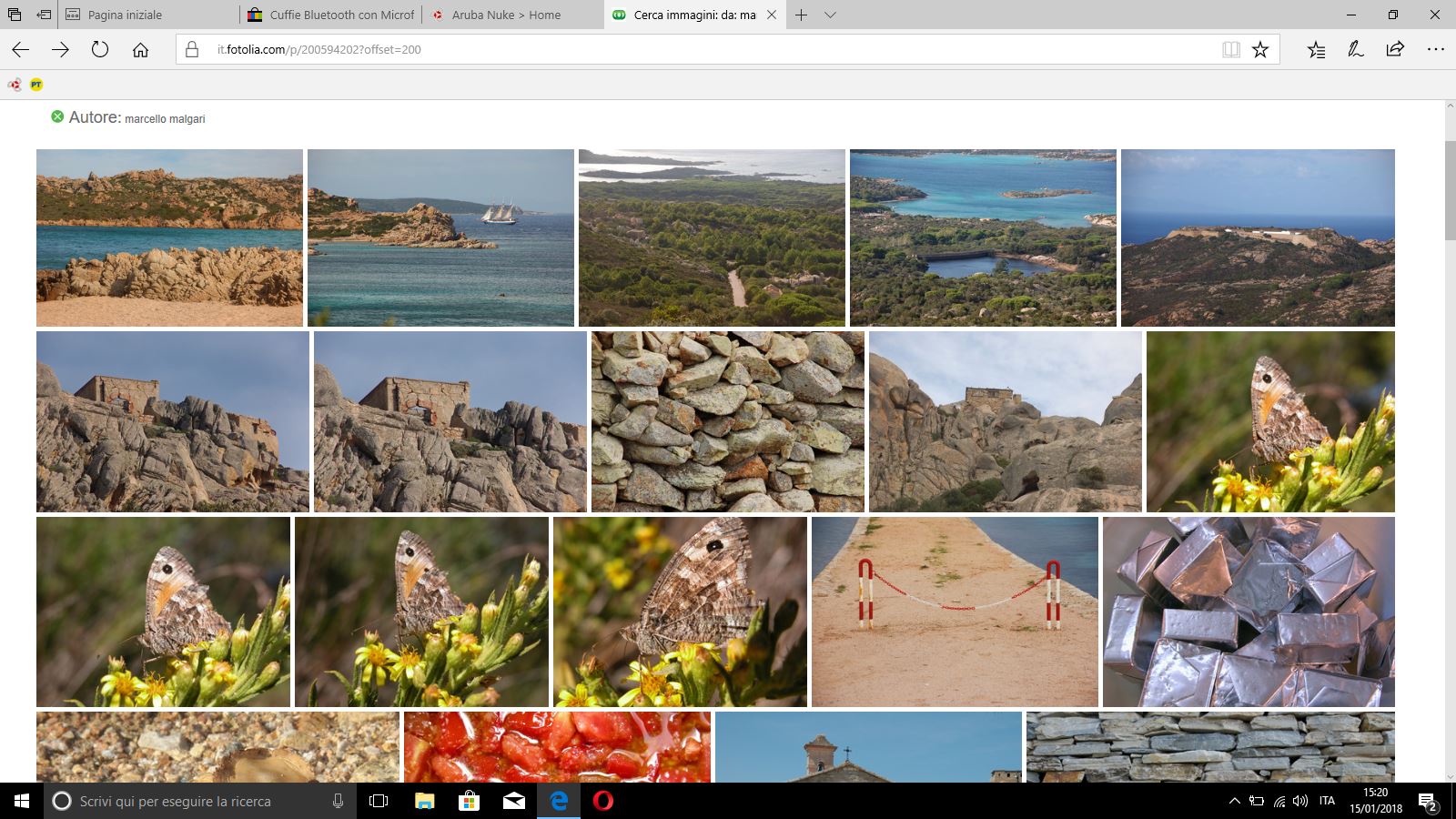Click the browser Refresh icon
Image resolution: width=1456 pixels, height=819 pixels.
[100, 50]
